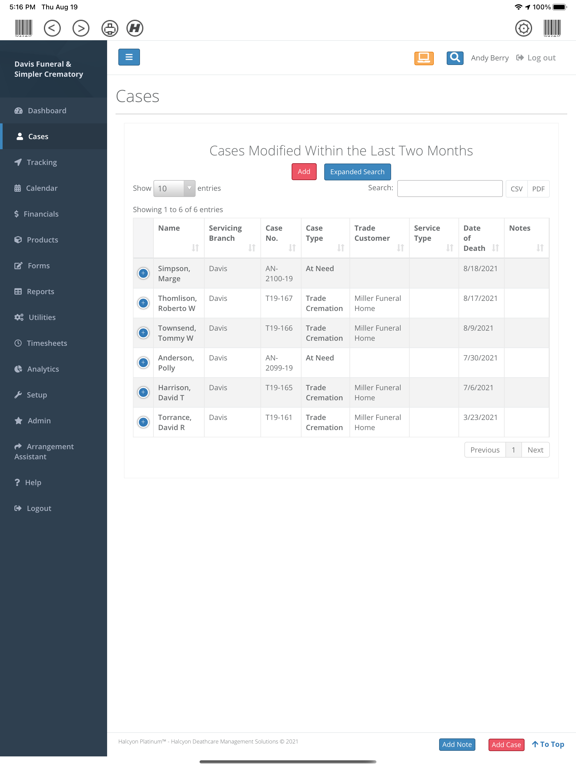Expand the Anderson, Polly row
Viewport: 576px width, 768px height.
coord(143,362)
